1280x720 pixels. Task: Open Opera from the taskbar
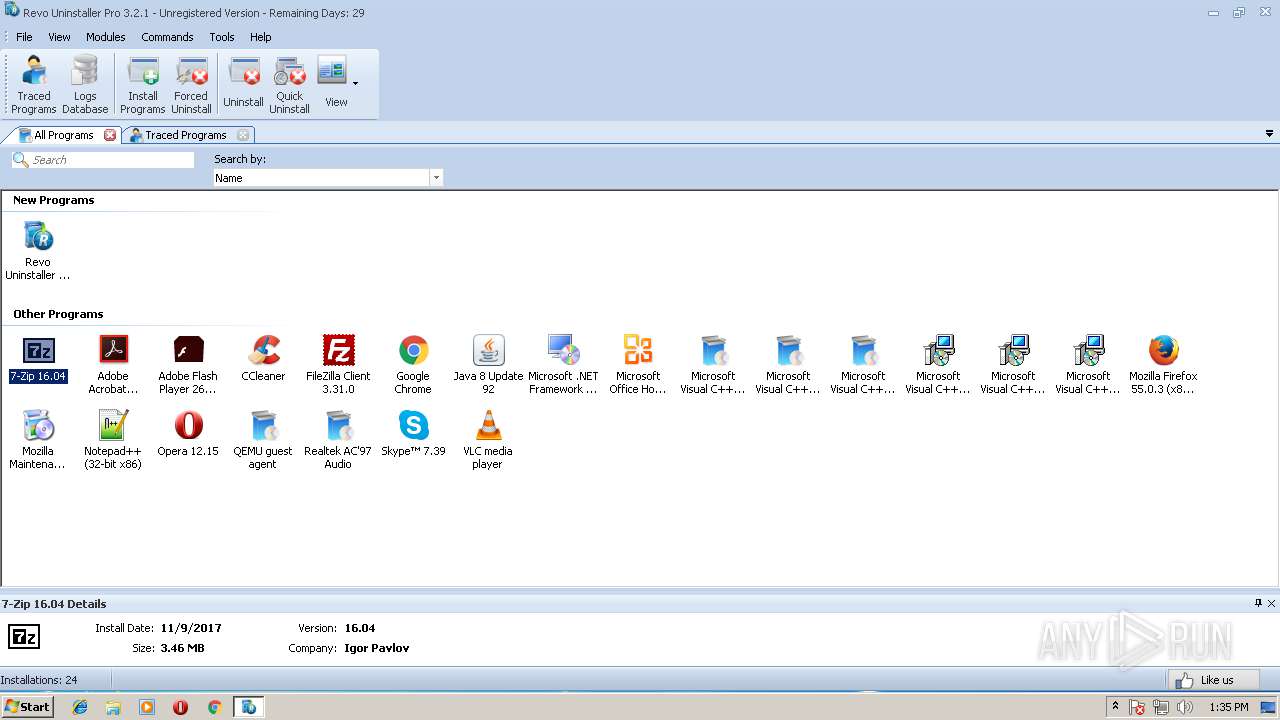point(180,707)
